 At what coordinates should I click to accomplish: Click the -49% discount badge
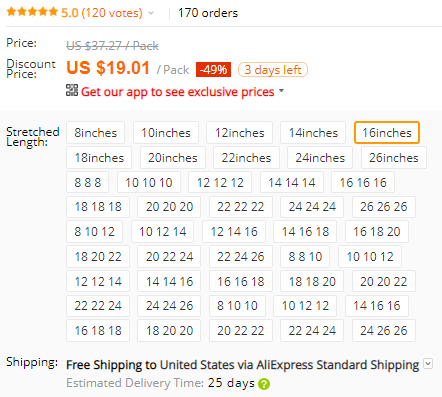coord(213,70)
